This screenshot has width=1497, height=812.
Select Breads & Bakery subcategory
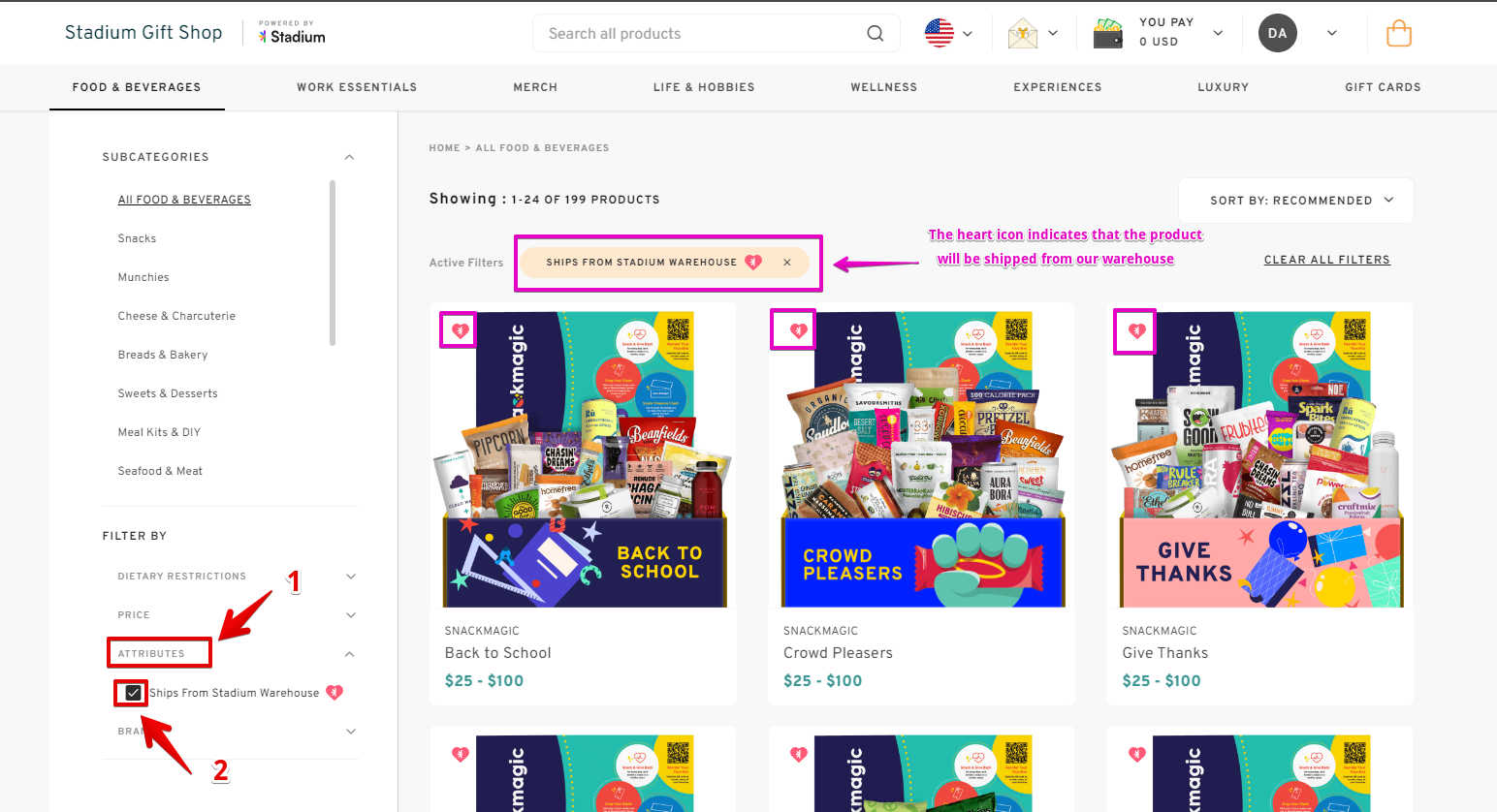click(x=163, y=355)
